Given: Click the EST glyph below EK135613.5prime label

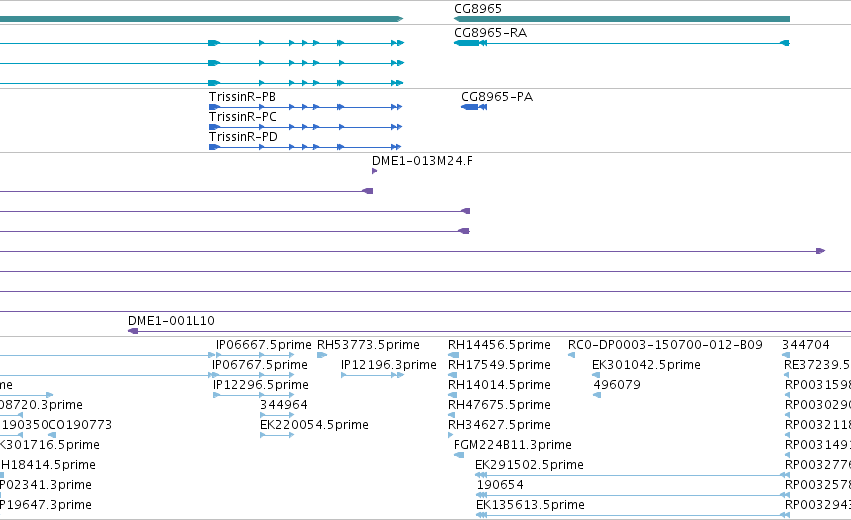Looking at the screenshot, I should pos(632,515).
